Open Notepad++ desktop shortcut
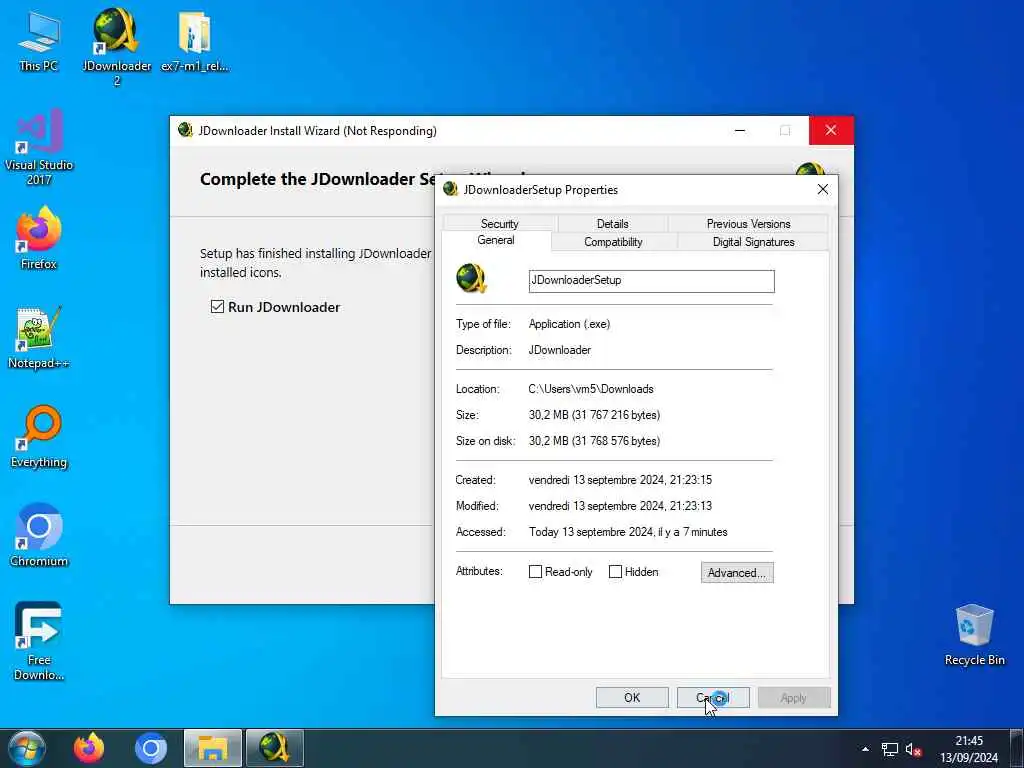This screenshot has width=1024, height=768. (x=39, y=338)
